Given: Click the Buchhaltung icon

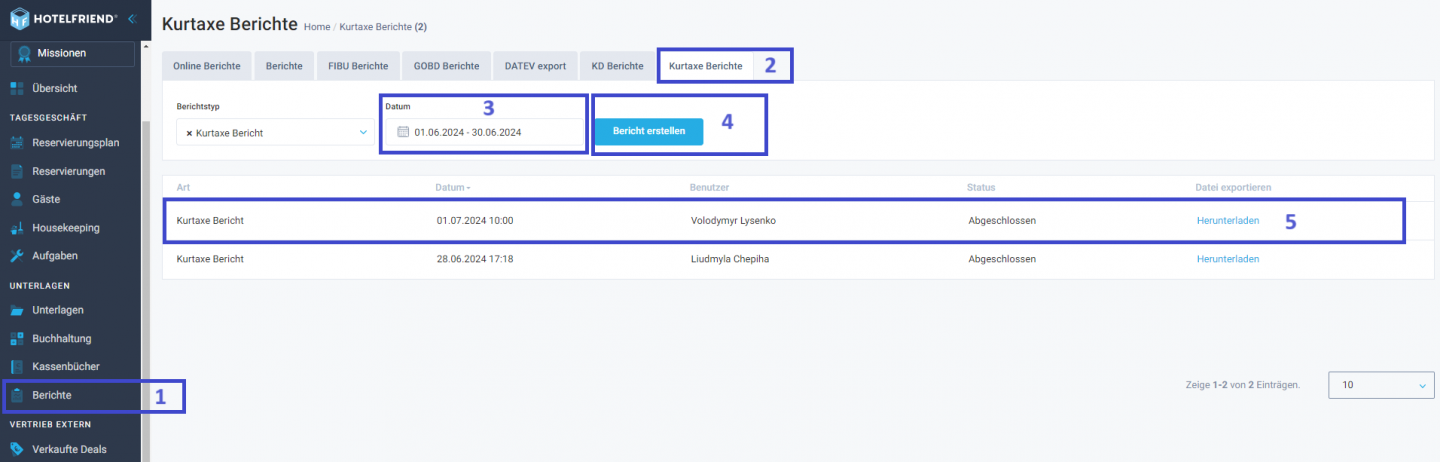Looking at the screenshot, I should (17, 338).
